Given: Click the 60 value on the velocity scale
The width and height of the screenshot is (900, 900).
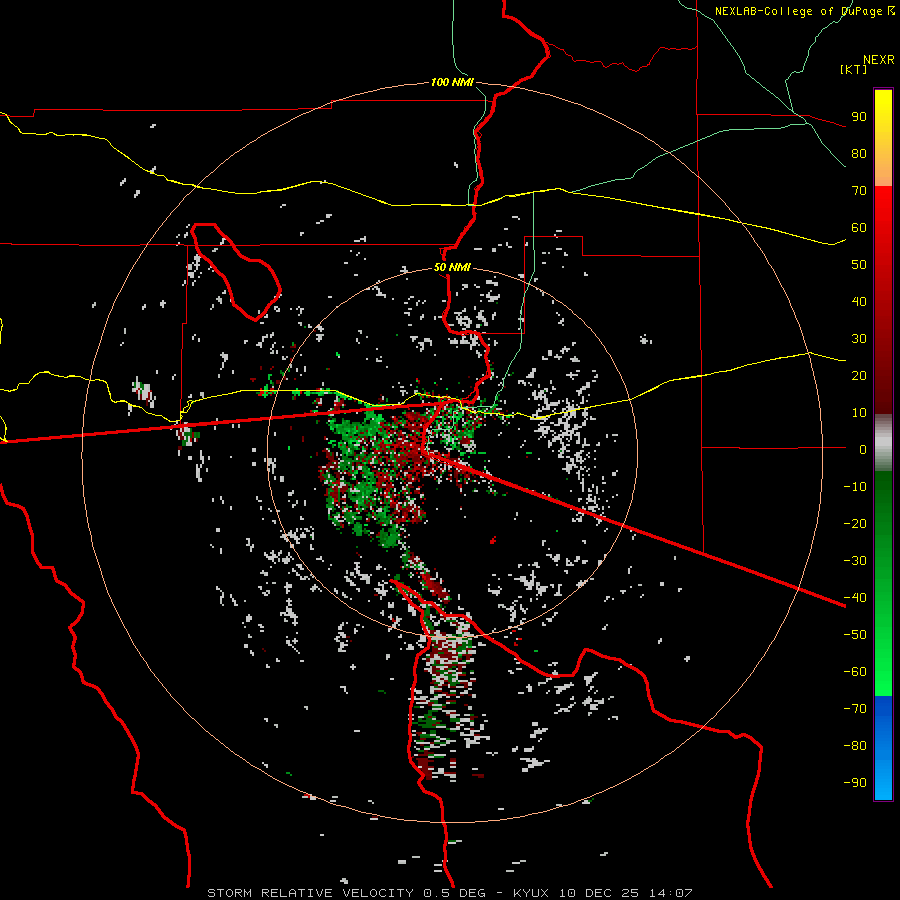Looking at the screenshot, I should point(859,227).
